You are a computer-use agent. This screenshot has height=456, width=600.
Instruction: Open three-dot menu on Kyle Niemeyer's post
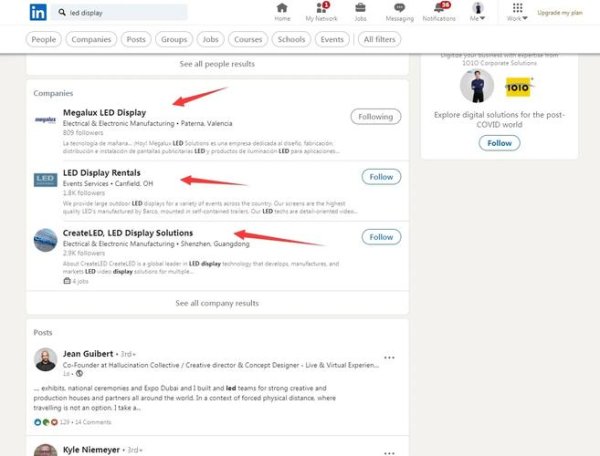[389, 453]
